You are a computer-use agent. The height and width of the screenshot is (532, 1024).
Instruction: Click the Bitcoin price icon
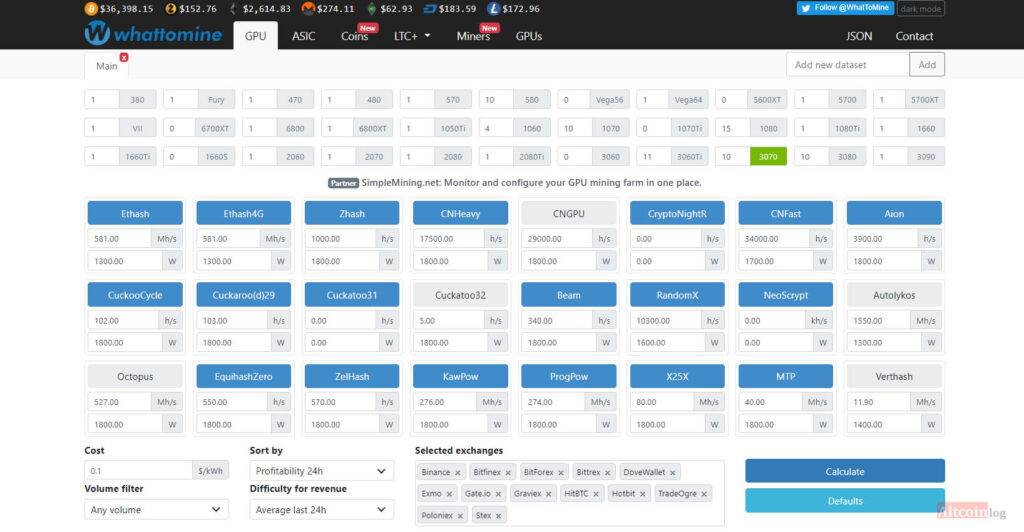point(91,9)
